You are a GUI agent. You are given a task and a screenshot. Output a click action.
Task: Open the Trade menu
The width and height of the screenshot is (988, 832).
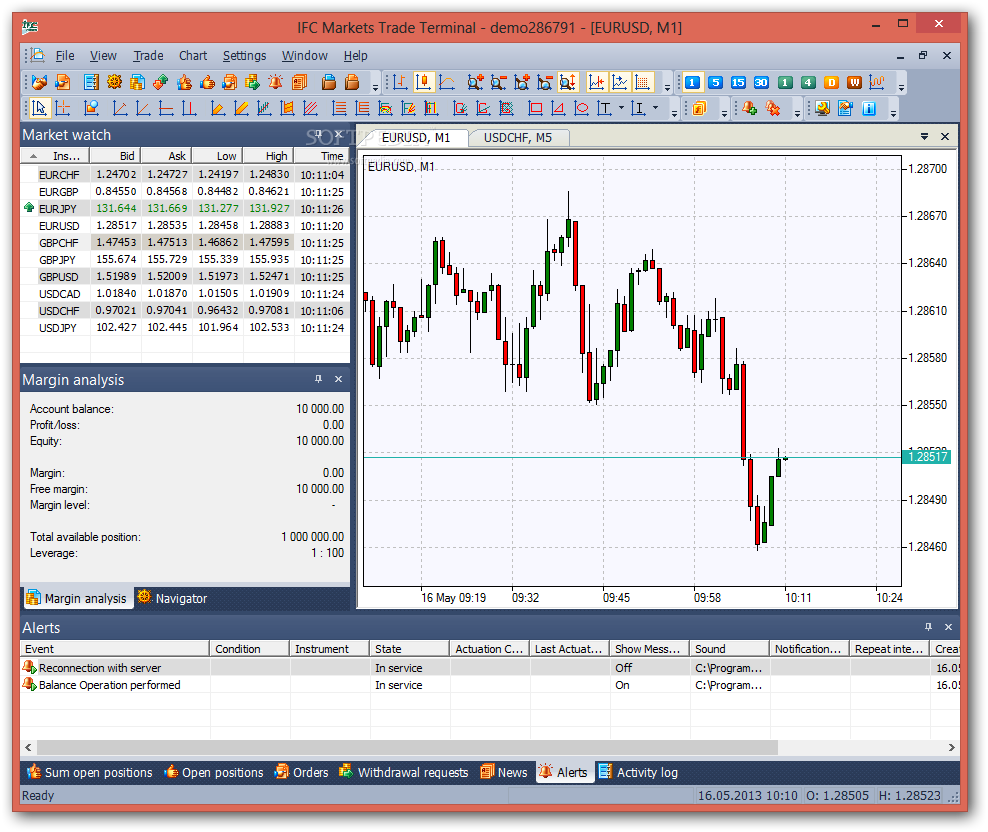tap(148, 55)
